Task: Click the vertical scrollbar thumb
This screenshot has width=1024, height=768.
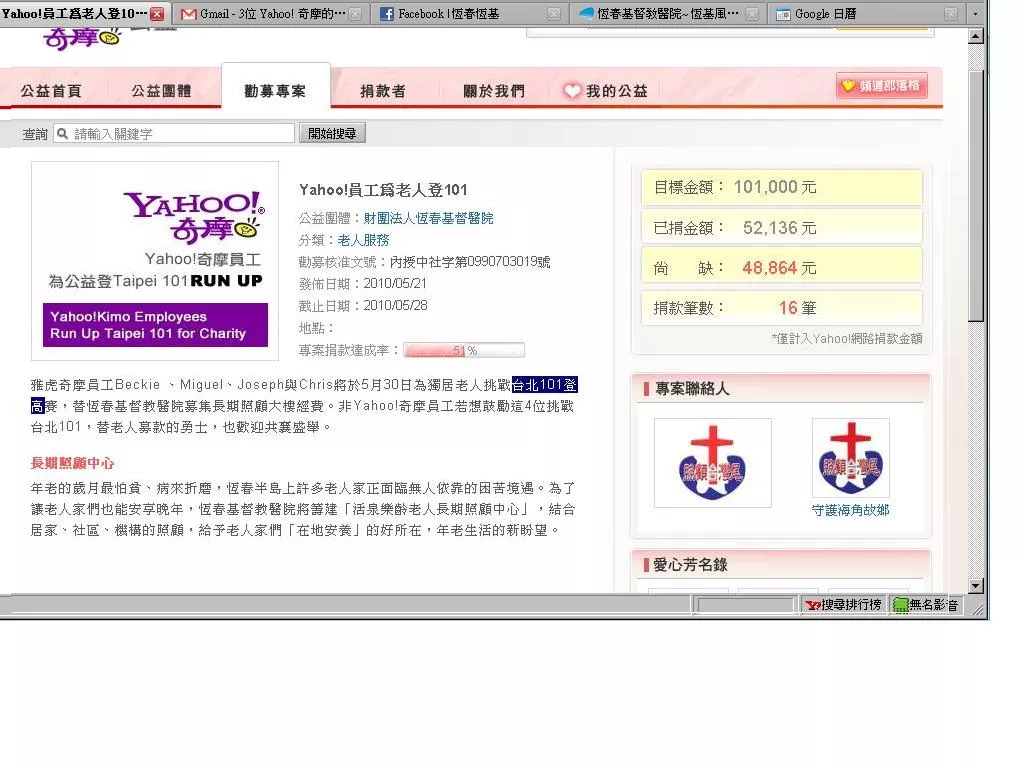Action: [x=976, y=196]
